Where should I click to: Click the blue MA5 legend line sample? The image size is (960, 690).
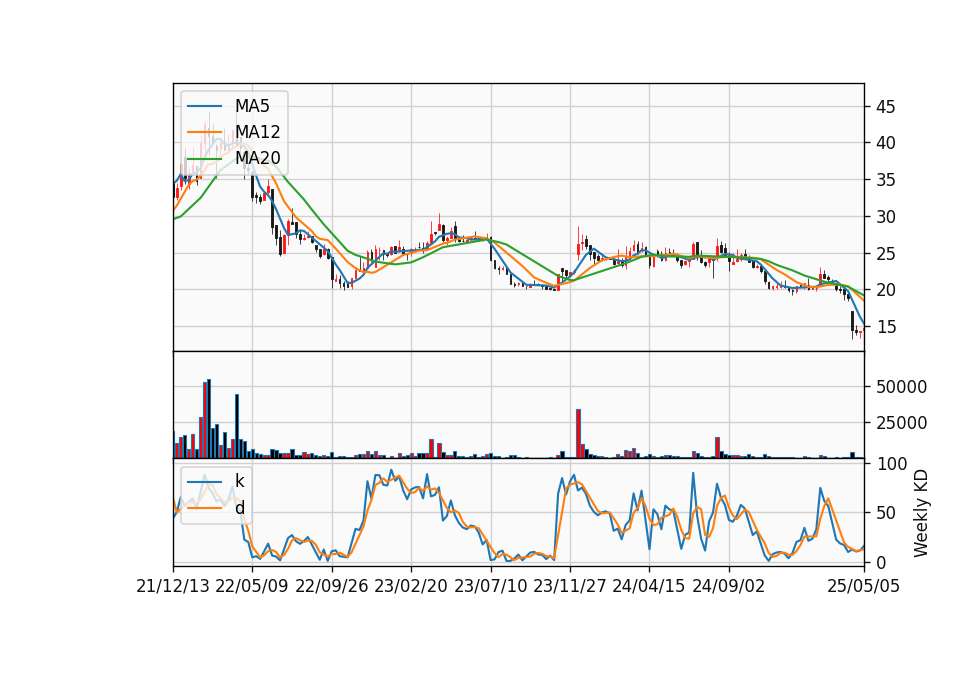(204, 107)
